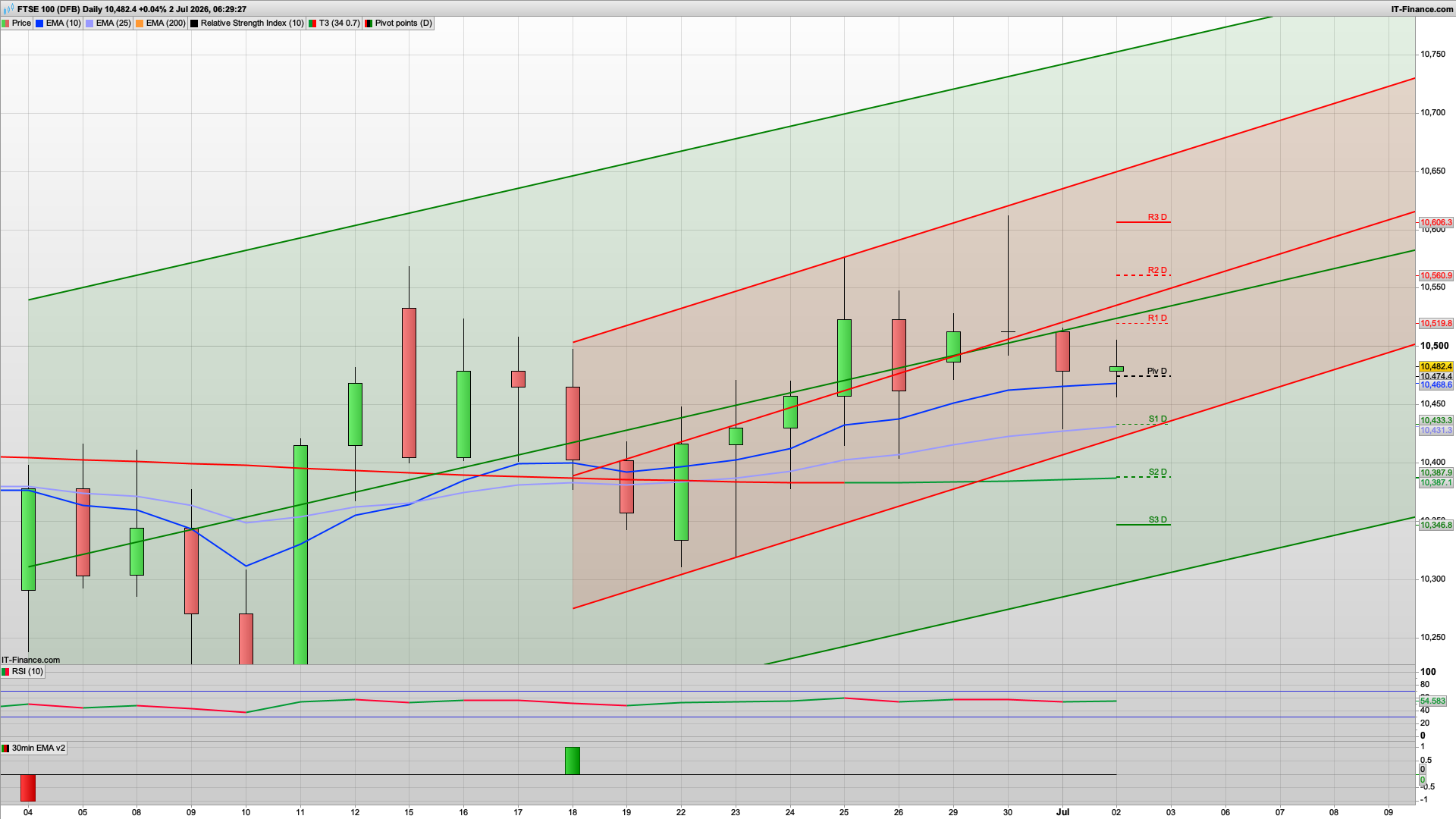Click the 10,519.8 price tag on axis
This screenshot has width=1456, height=819.
pos(1436,324)
